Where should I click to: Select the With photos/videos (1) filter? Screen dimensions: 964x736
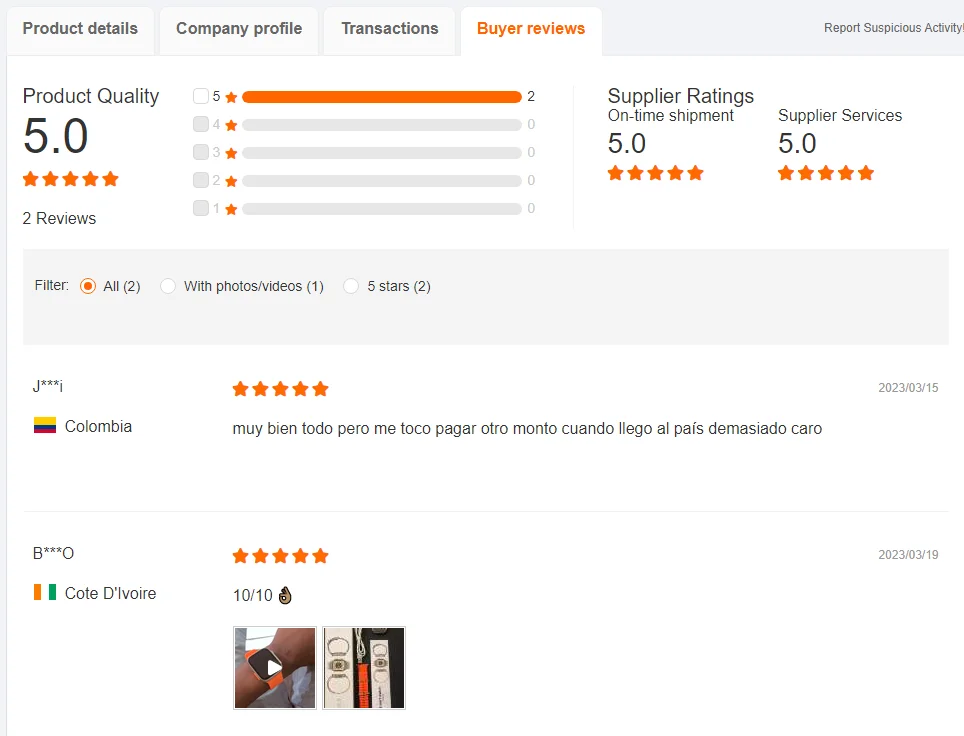(x=168, y=286)
